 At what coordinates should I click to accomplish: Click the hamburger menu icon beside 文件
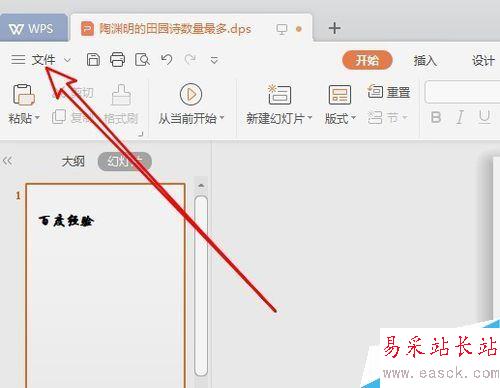coord(18,60)
